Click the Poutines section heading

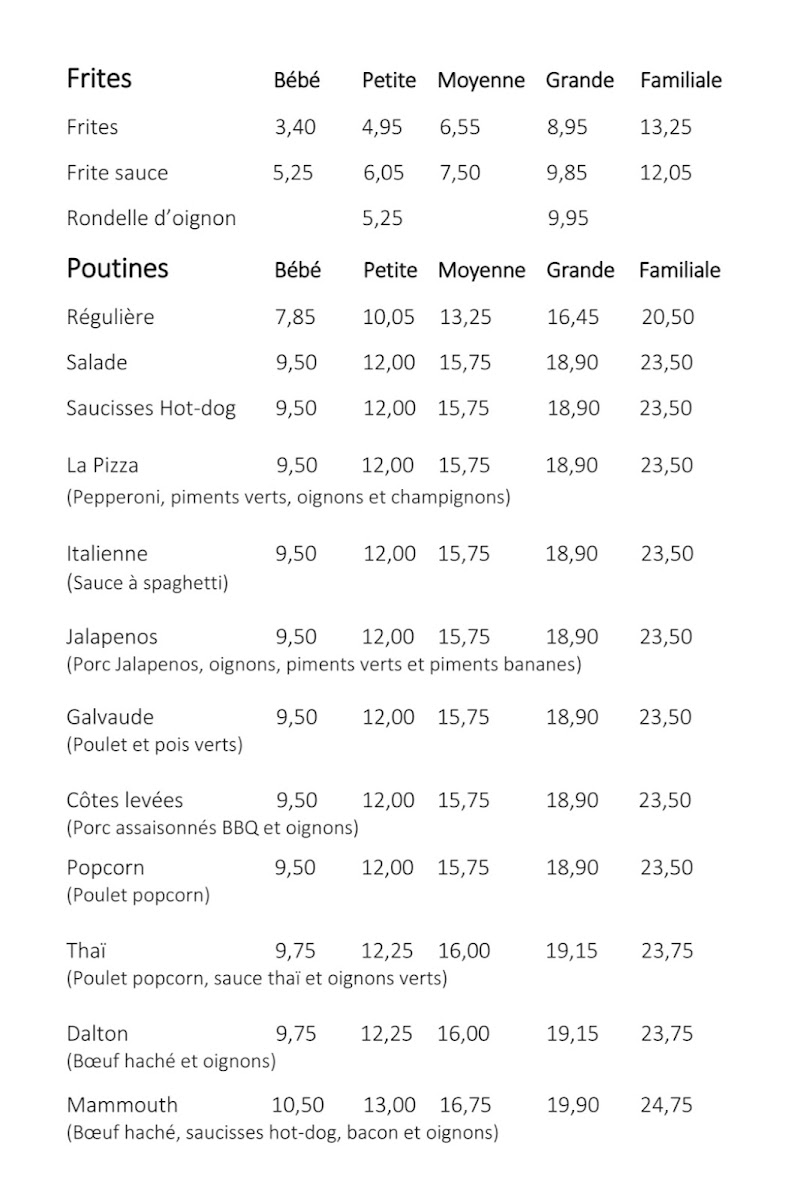click(117, 268)
